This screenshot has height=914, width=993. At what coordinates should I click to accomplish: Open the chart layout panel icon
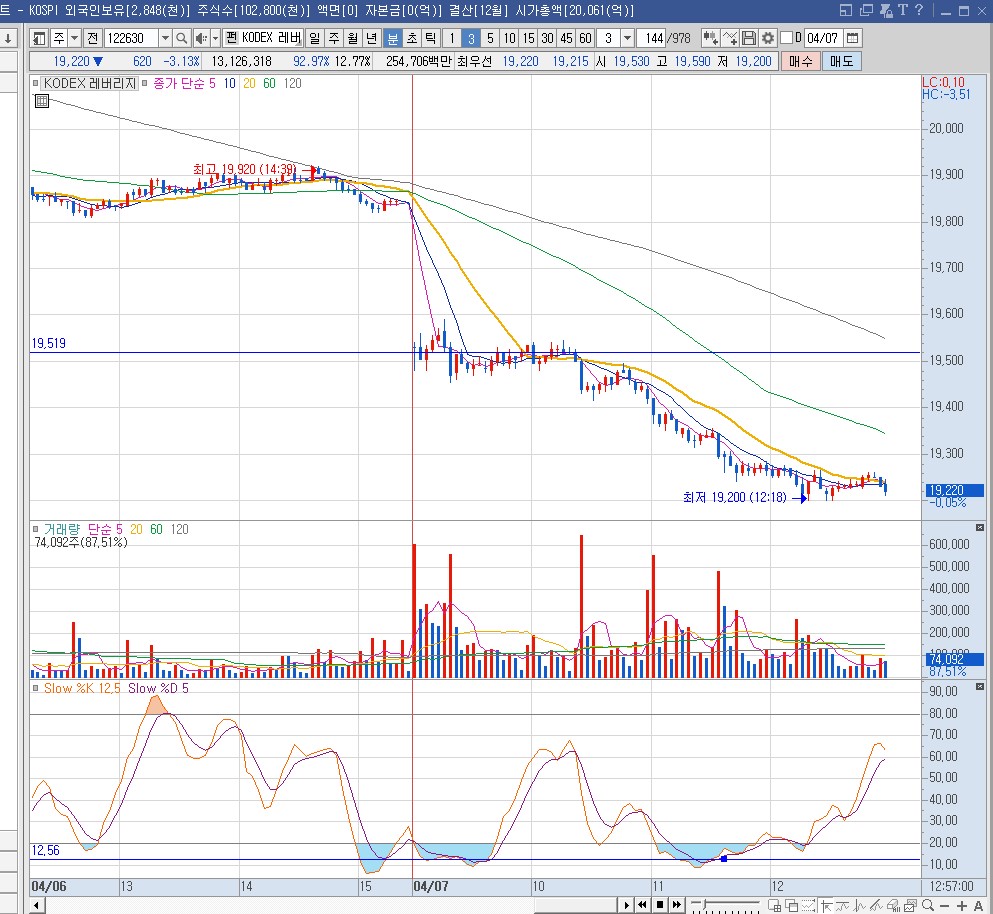click(x=39, y=38)
